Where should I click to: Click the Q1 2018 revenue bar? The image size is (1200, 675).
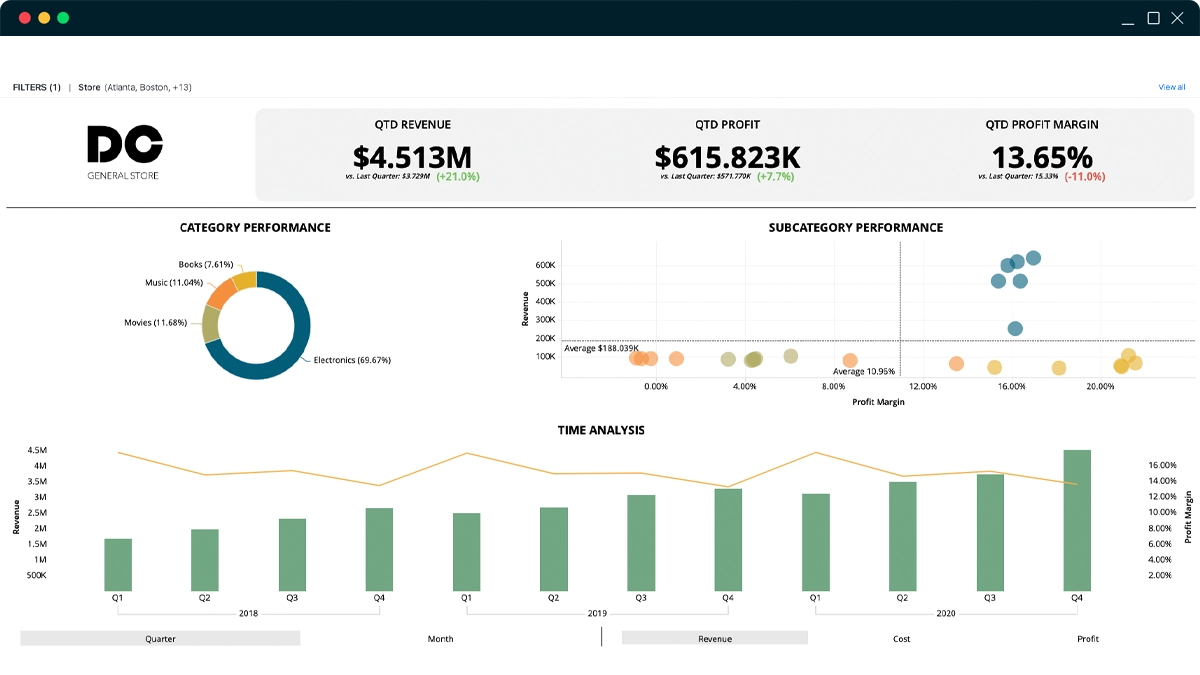[118, 565]
